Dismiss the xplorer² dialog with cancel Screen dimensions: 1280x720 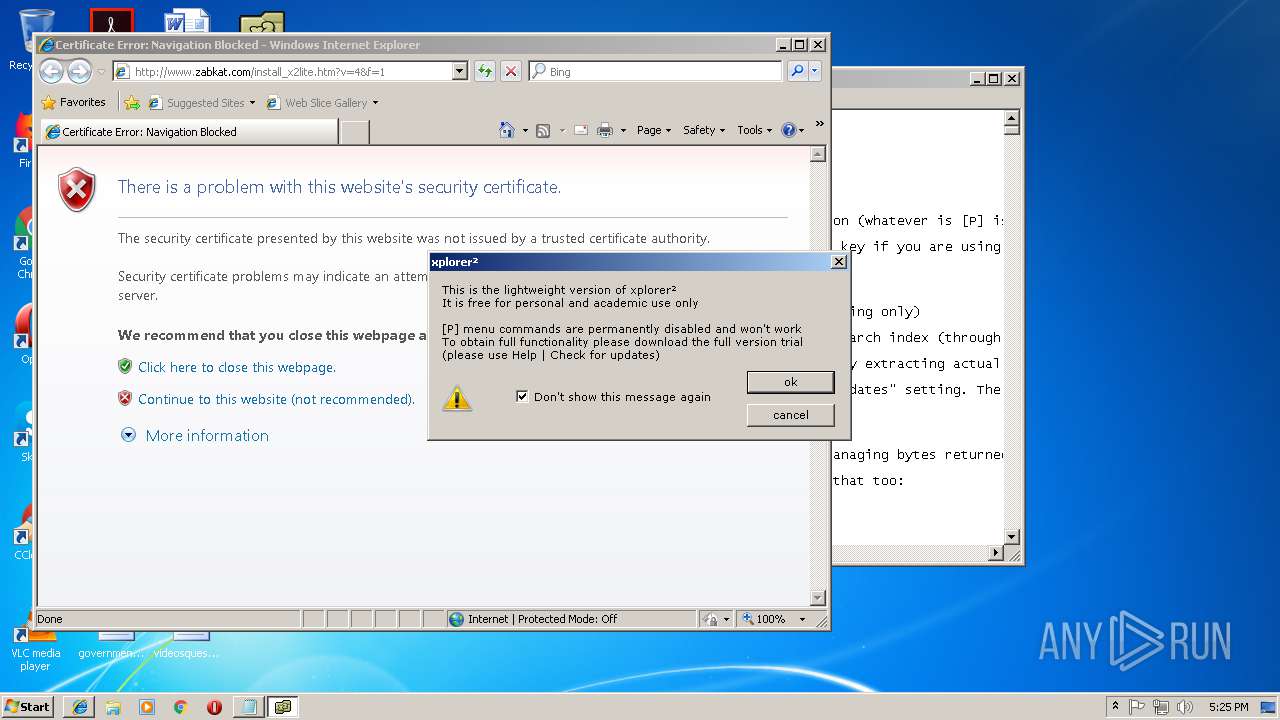(790, 415)
